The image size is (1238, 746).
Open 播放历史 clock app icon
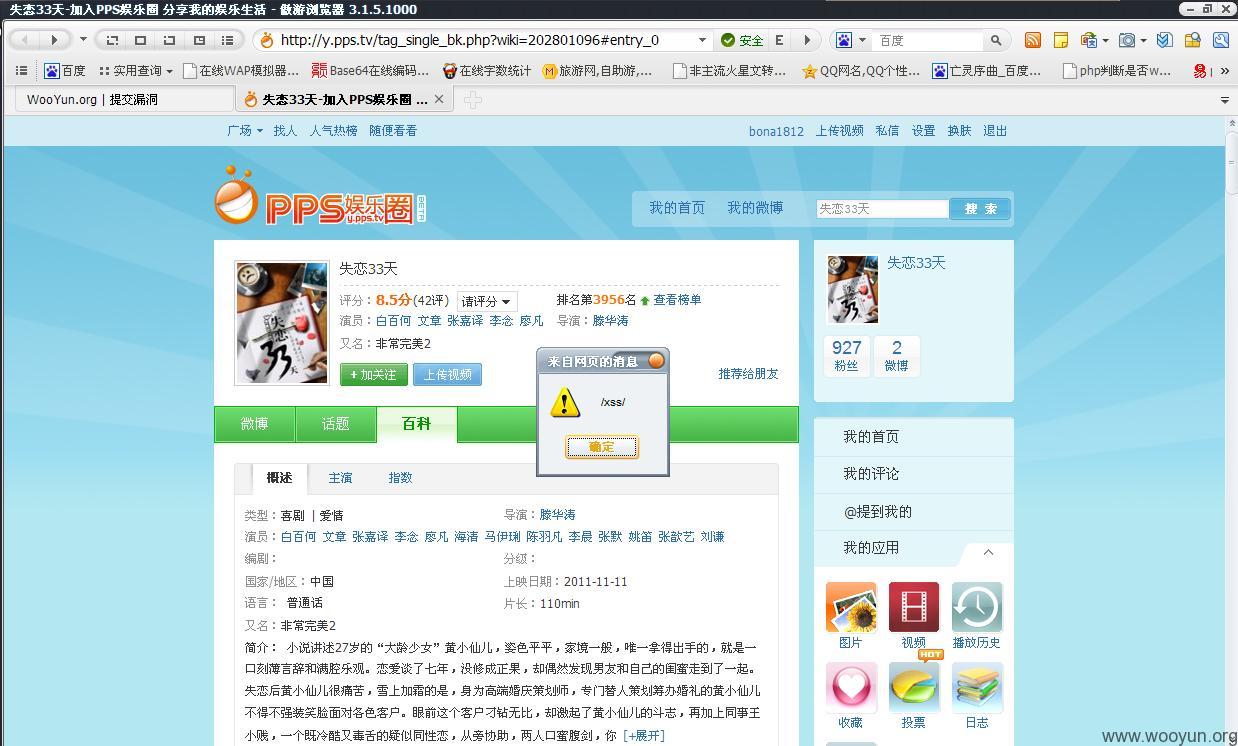[x=977, y=607]
